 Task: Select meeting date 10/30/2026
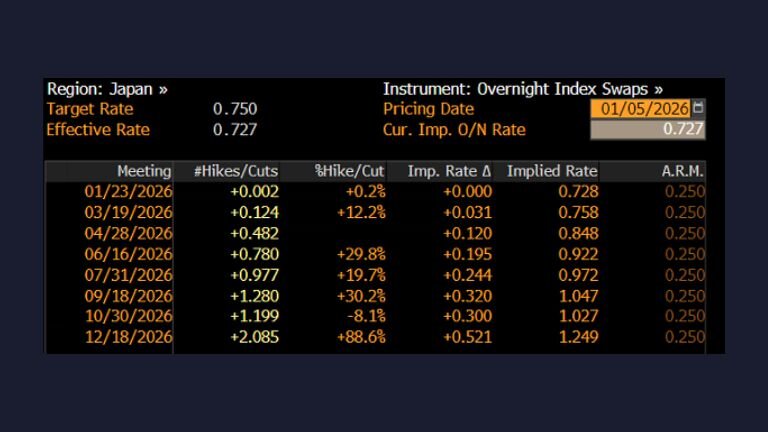coord(128,316)
